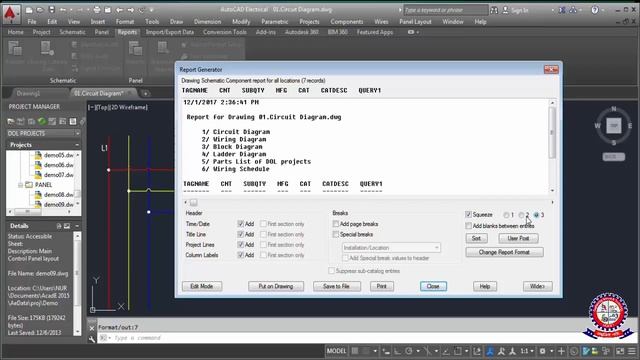
Task: Enable Special breaks checkbox
Action: (x=336, y=234)
